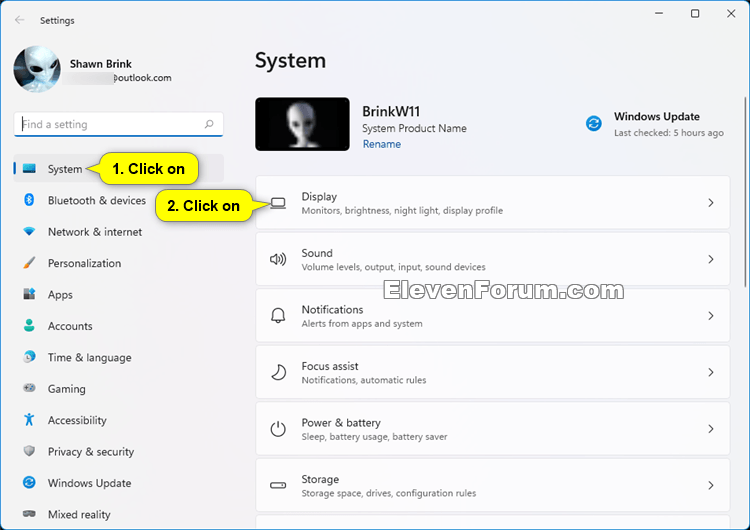Click the Power & battery power icon
Viewport: 750px width, 530px height.
coord(278,429)
